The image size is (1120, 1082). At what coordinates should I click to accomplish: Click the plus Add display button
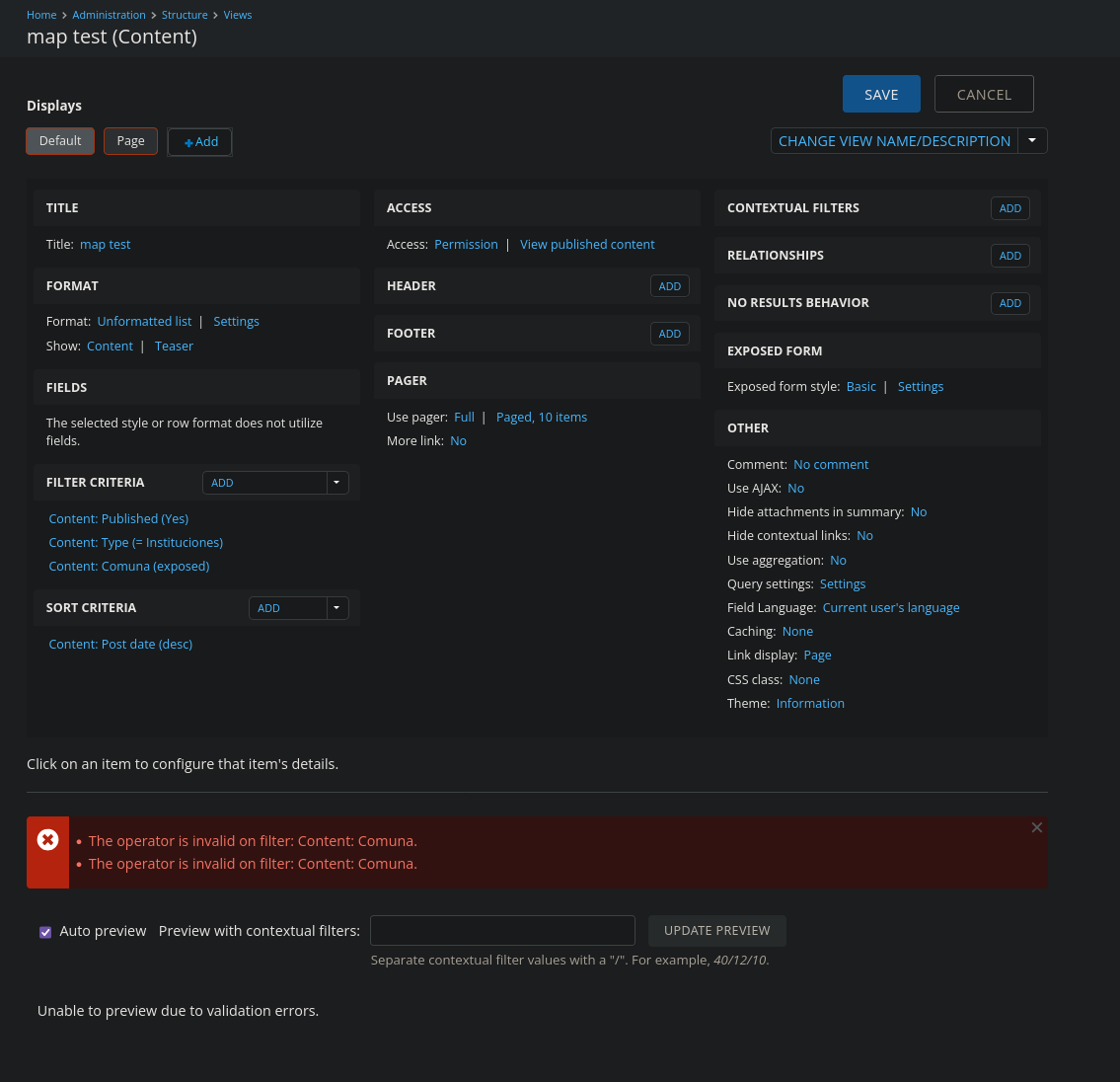200,142
